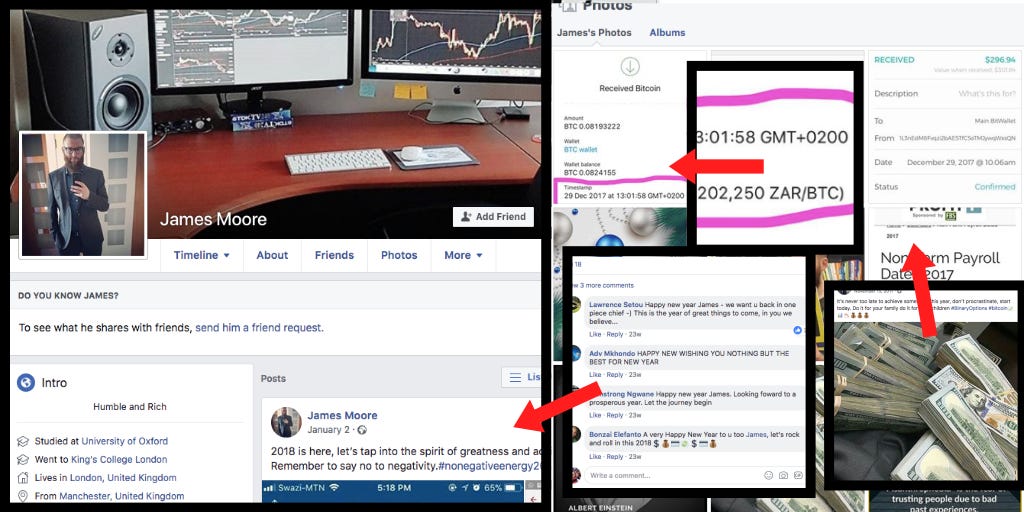
Task: Open the London, United Kingdom link
Action: (x=123, y=477)
